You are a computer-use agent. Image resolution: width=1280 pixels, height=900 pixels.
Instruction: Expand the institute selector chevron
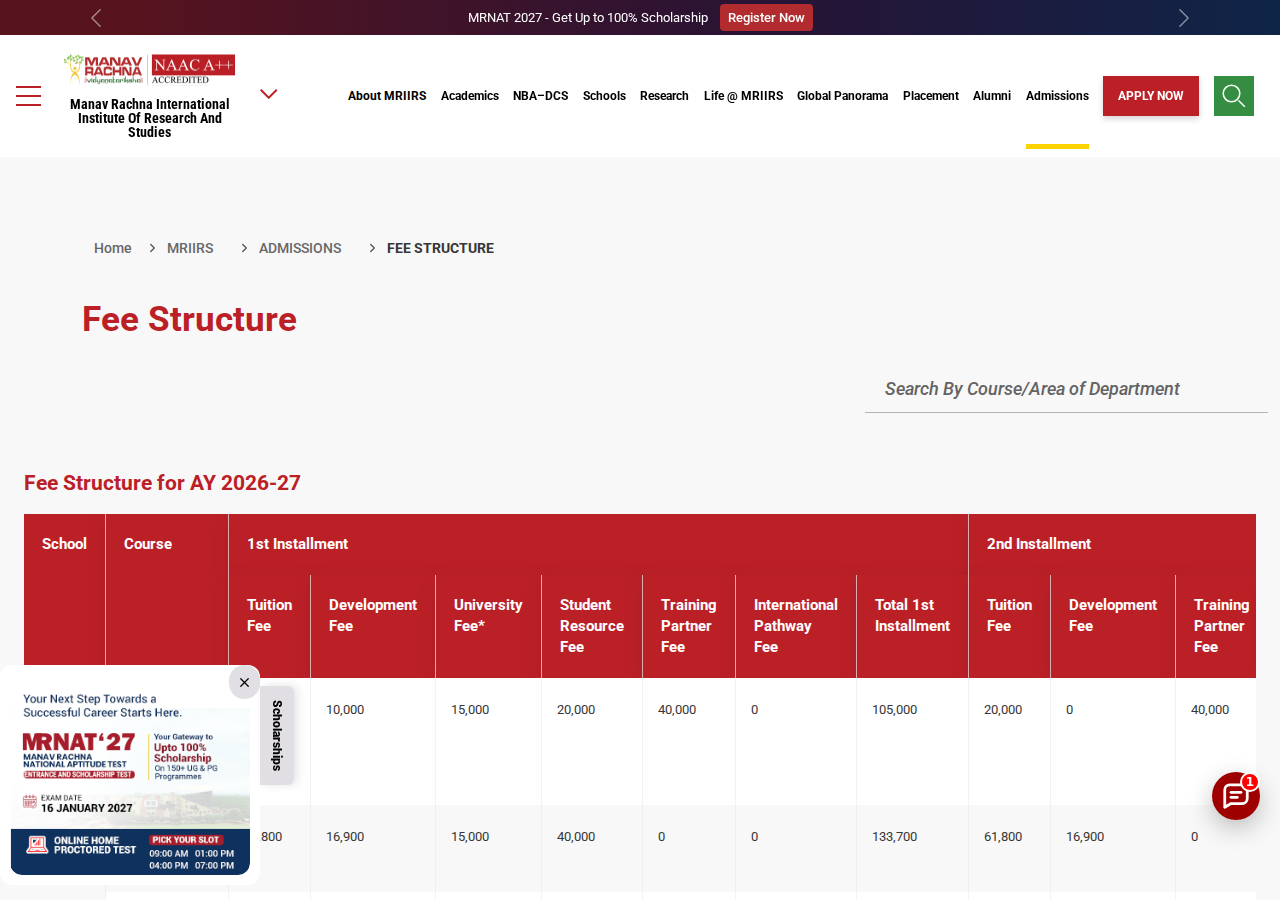tap(268, 94)
